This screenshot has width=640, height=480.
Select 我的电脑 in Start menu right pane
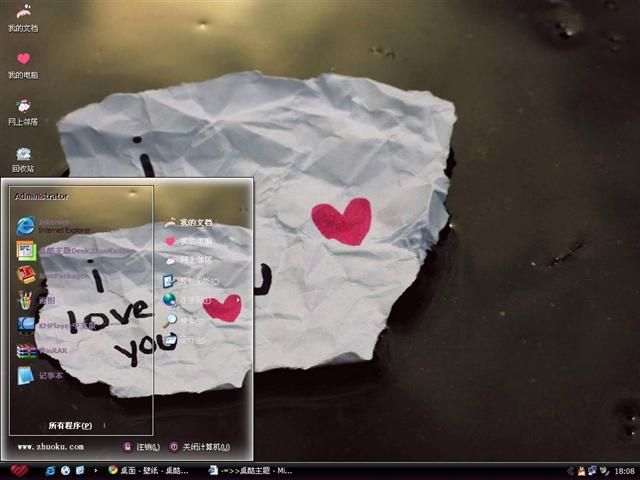(x=195, y=241)
